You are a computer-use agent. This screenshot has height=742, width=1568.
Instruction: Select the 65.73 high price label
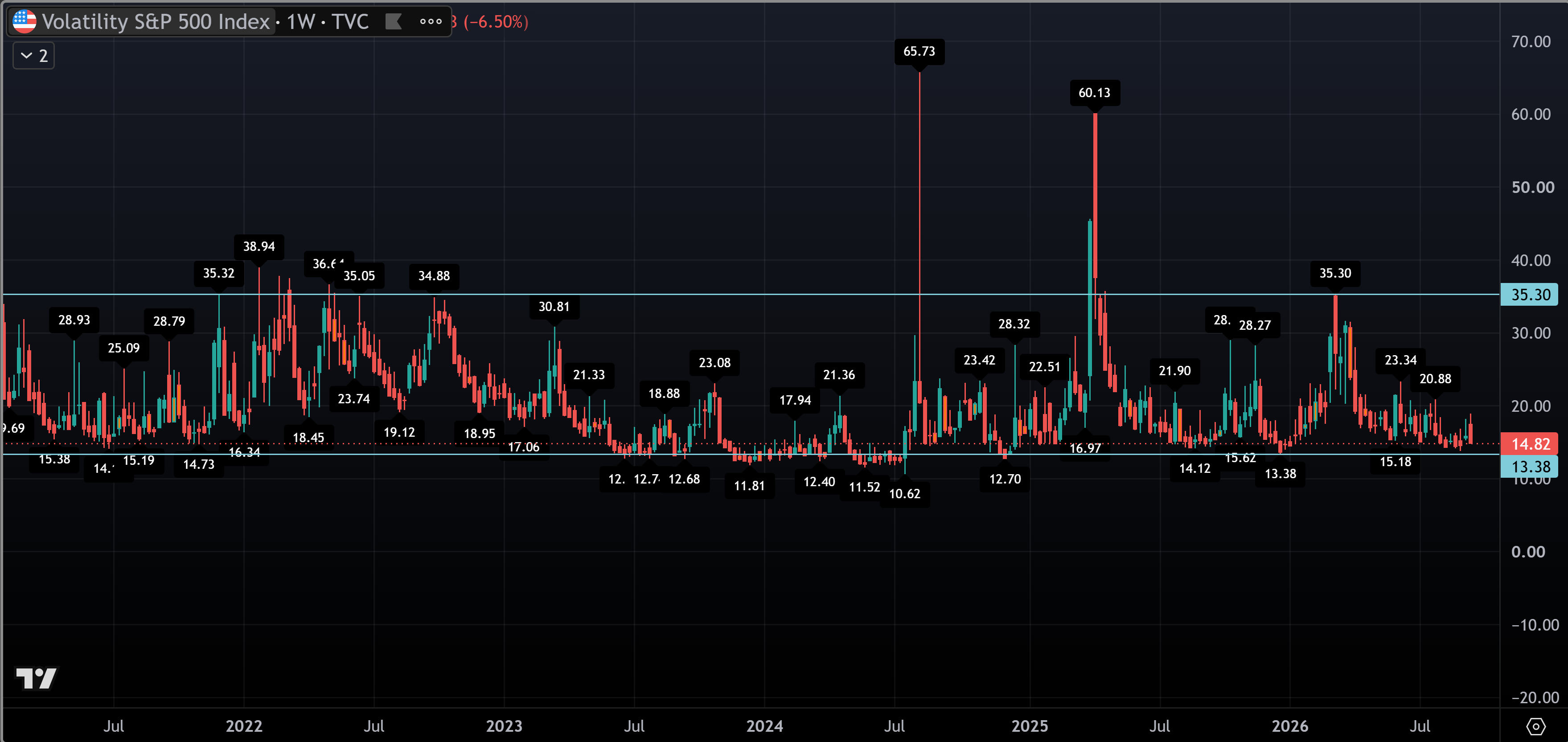click(x=919, y=51)
